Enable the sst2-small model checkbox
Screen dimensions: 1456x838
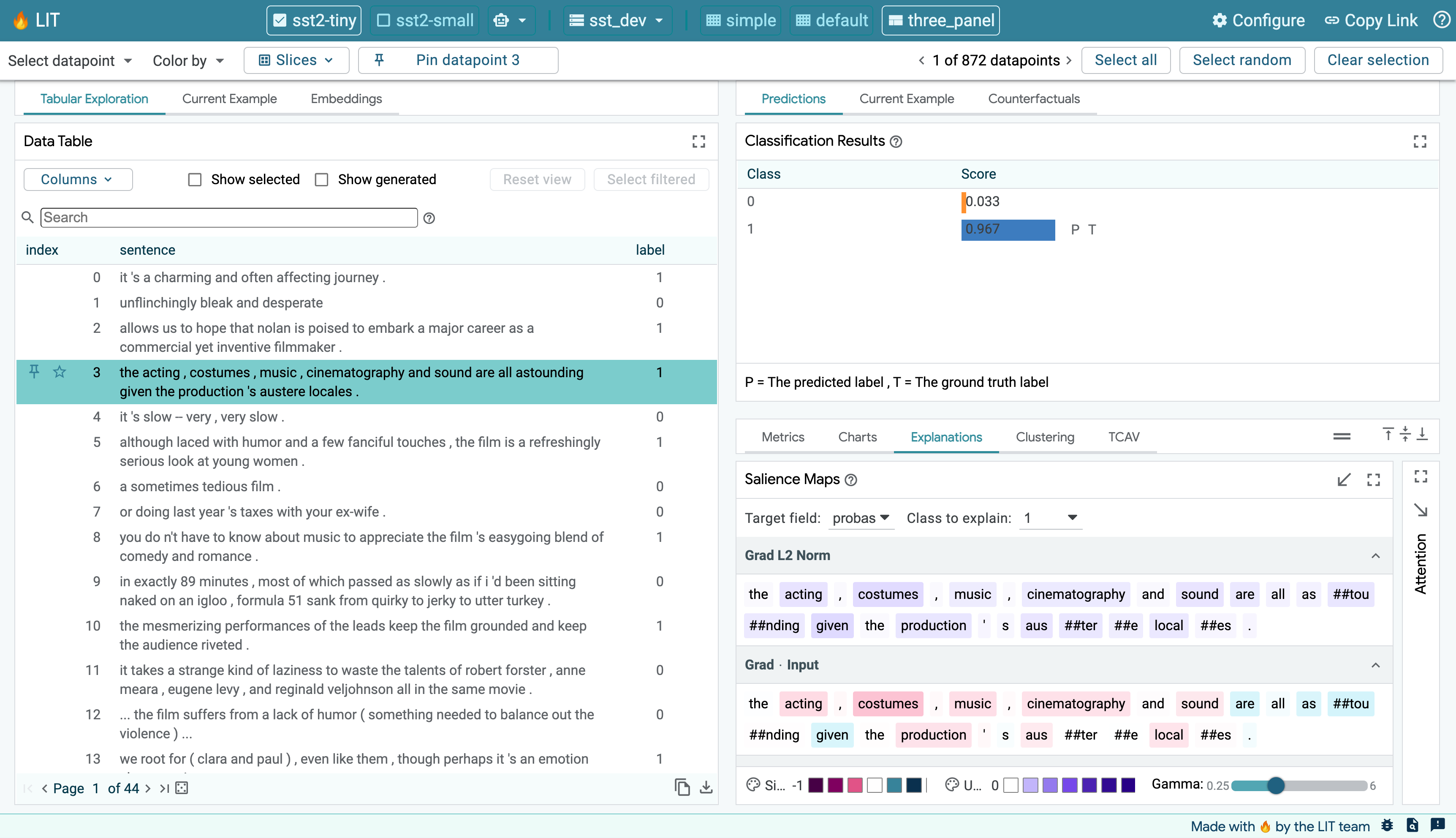point(383,21)
